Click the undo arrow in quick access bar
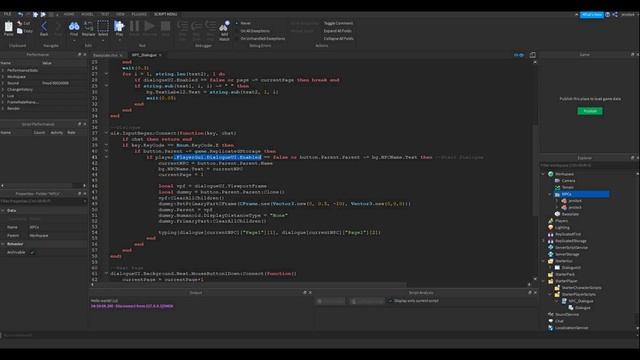This screenshot has height=360, width=640. coord(20,14)
